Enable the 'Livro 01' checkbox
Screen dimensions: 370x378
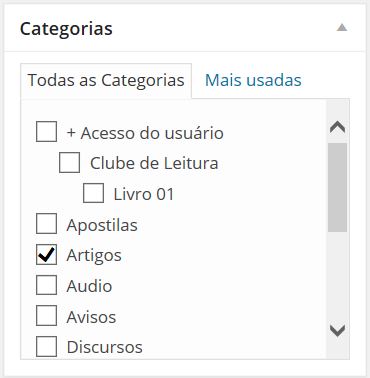point(93,193)
